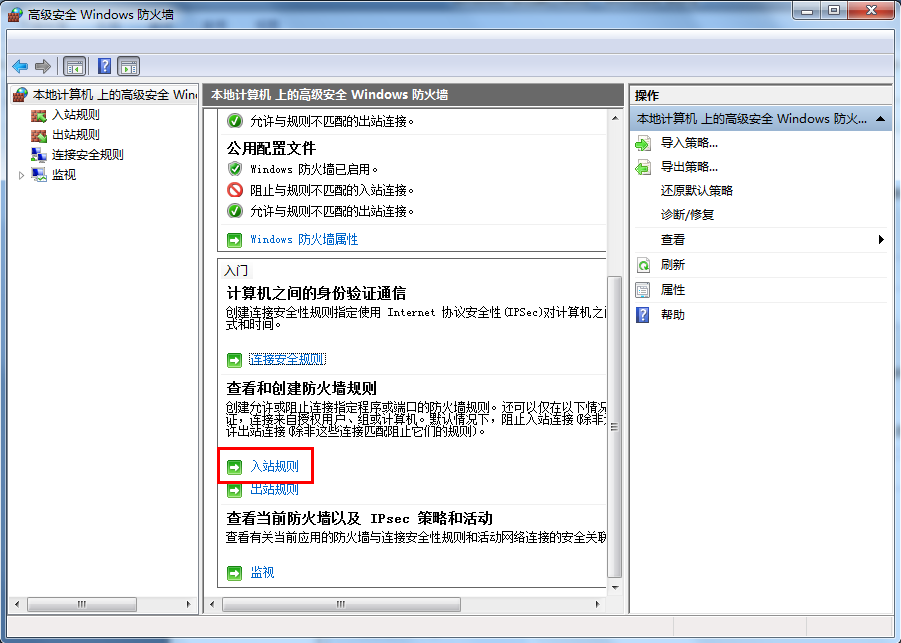Open the 监视 link at the center pane bottom

click(x=262, y=573)
